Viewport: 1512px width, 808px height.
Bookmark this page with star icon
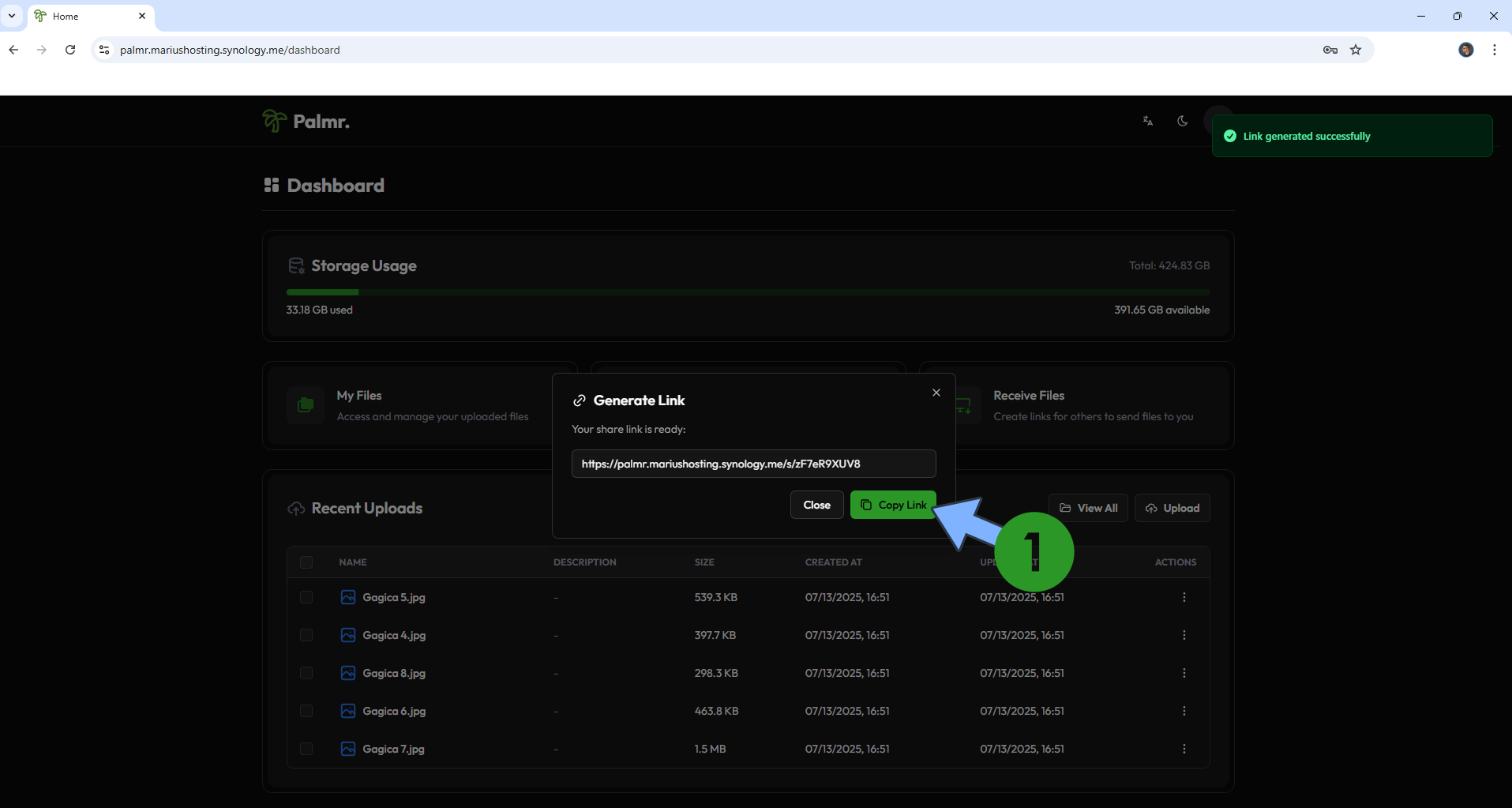point(1356,50)
